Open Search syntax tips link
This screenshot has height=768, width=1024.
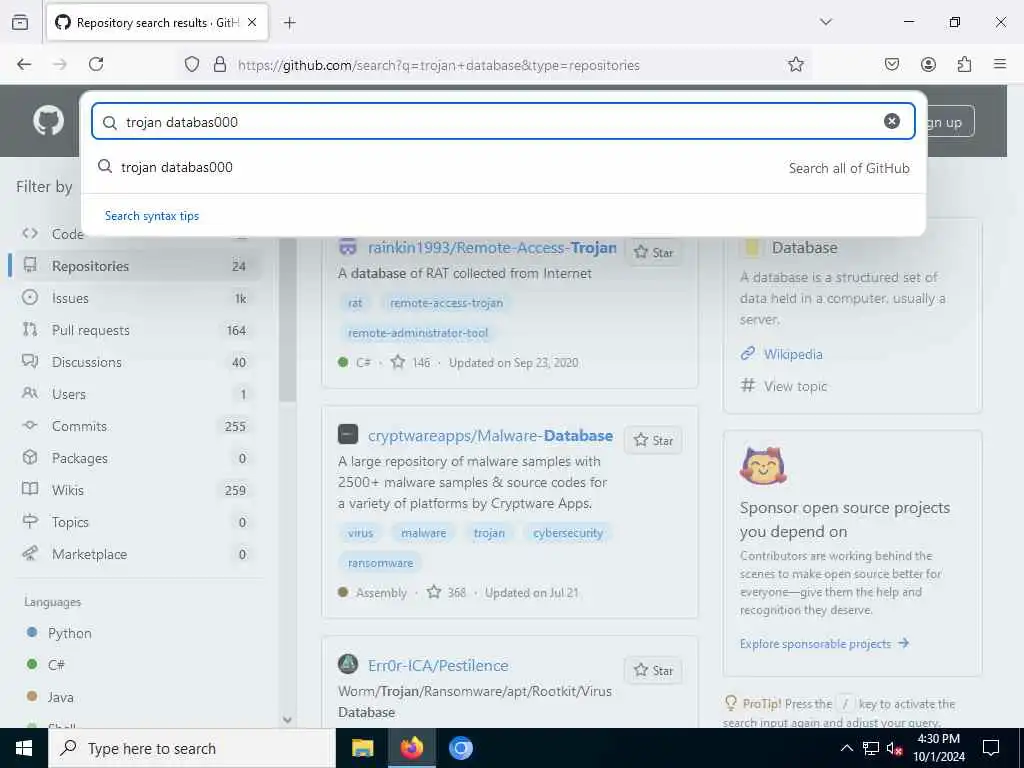[x=152, y=216]
